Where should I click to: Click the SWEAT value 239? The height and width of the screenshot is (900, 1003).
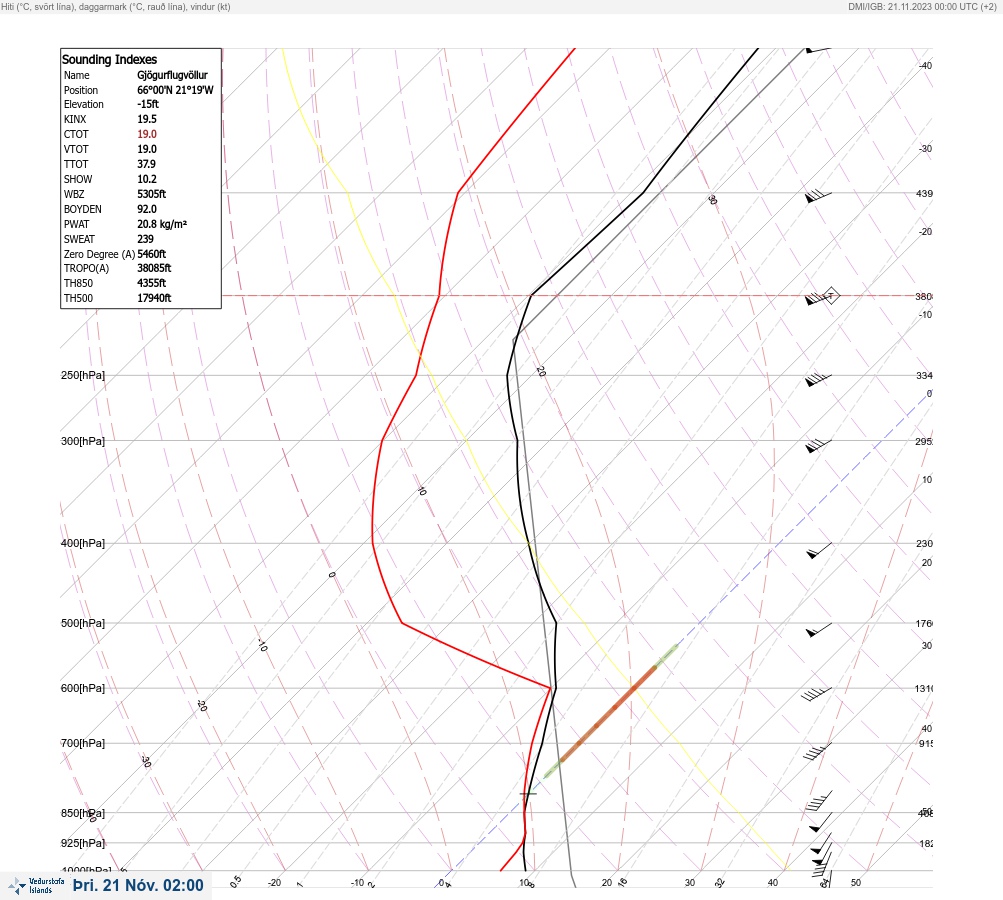pyautogui.click(x=145, y=239)
